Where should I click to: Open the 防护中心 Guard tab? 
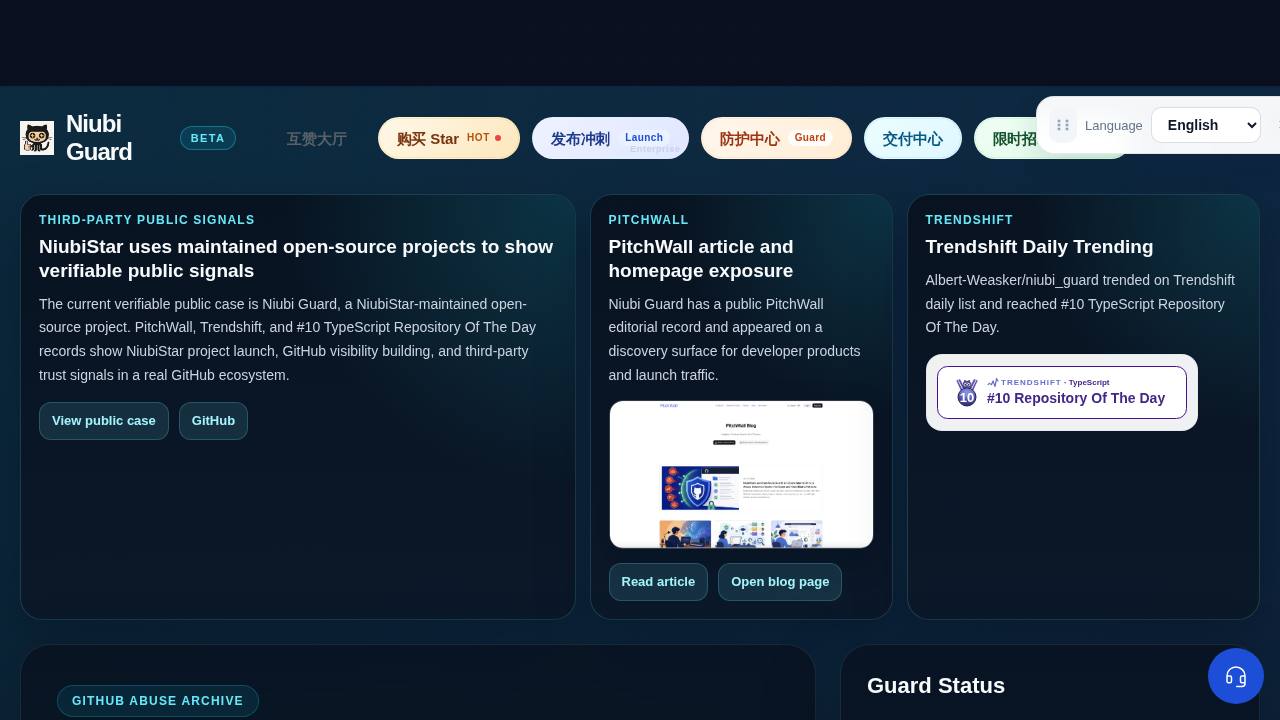tap(776, 138)
